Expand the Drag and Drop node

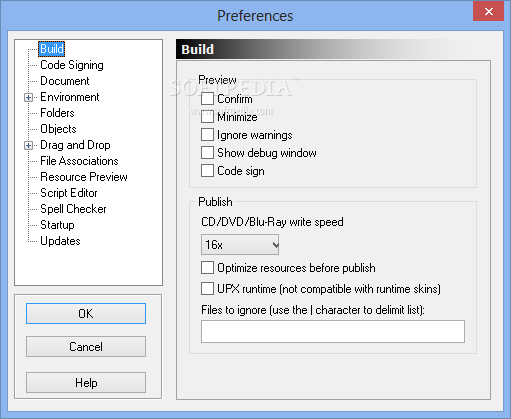[x=29, y=145]
